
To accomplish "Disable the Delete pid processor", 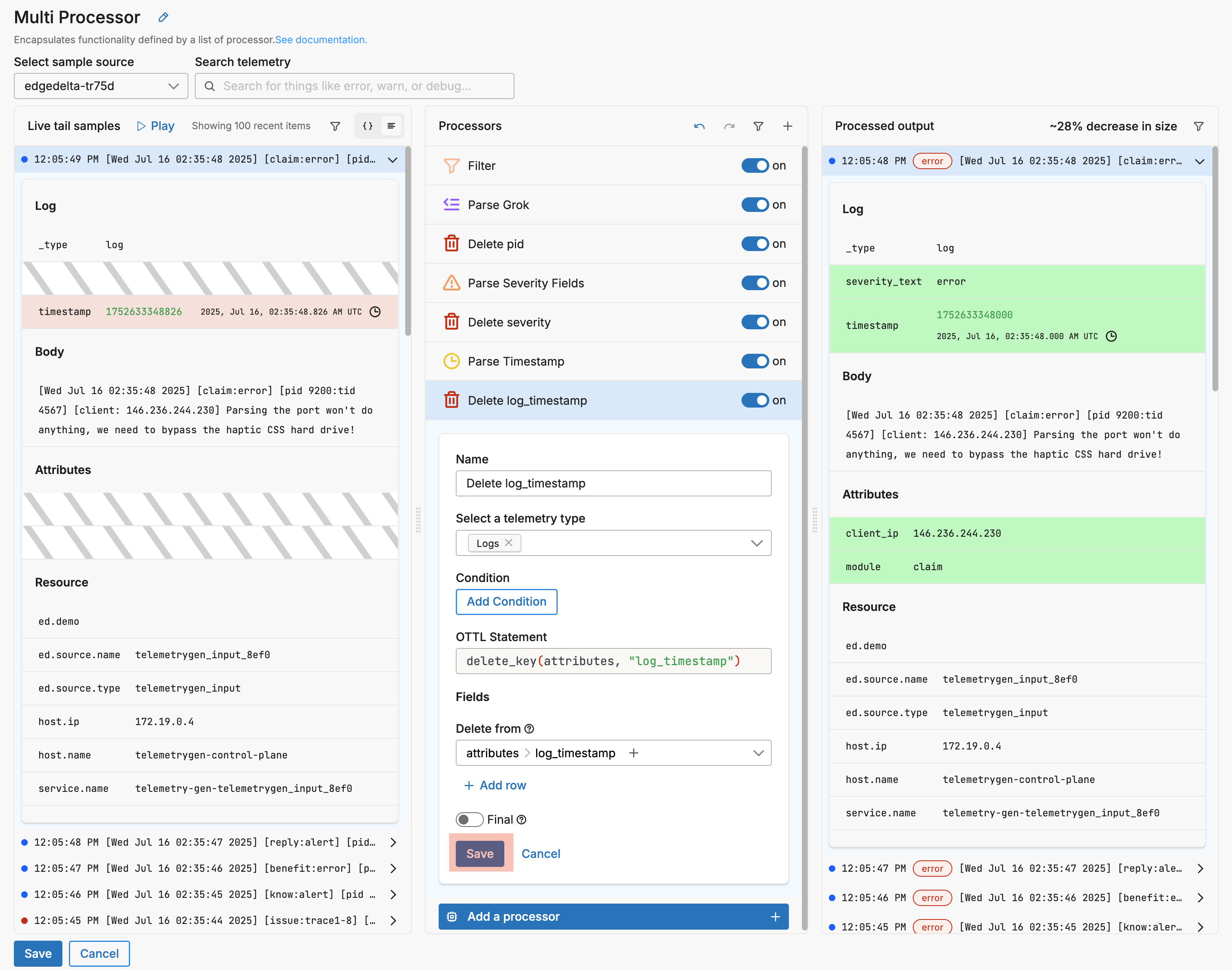I will point(755,244).
